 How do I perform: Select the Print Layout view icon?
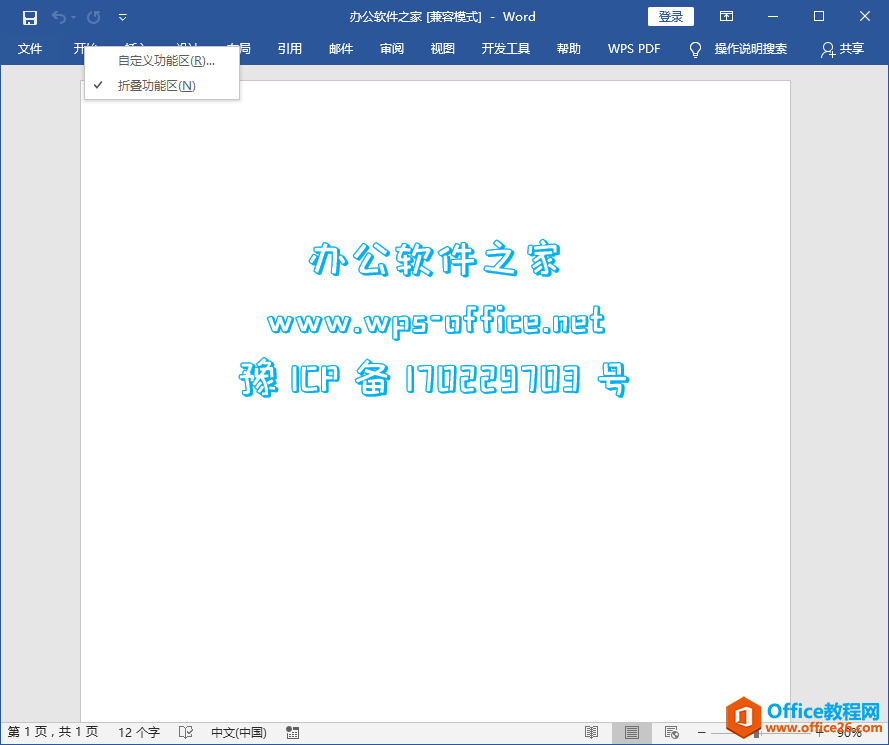[x=632, y=733]
